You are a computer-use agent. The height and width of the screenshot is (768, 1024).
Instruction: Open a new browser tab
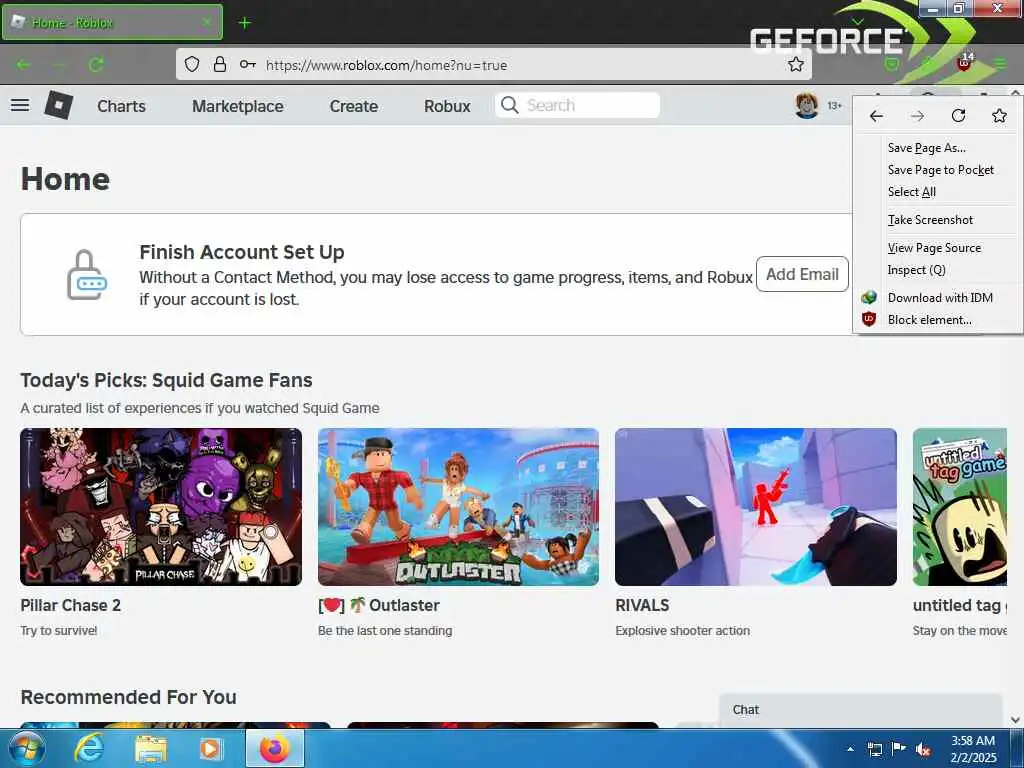click(x=244, y=23)
